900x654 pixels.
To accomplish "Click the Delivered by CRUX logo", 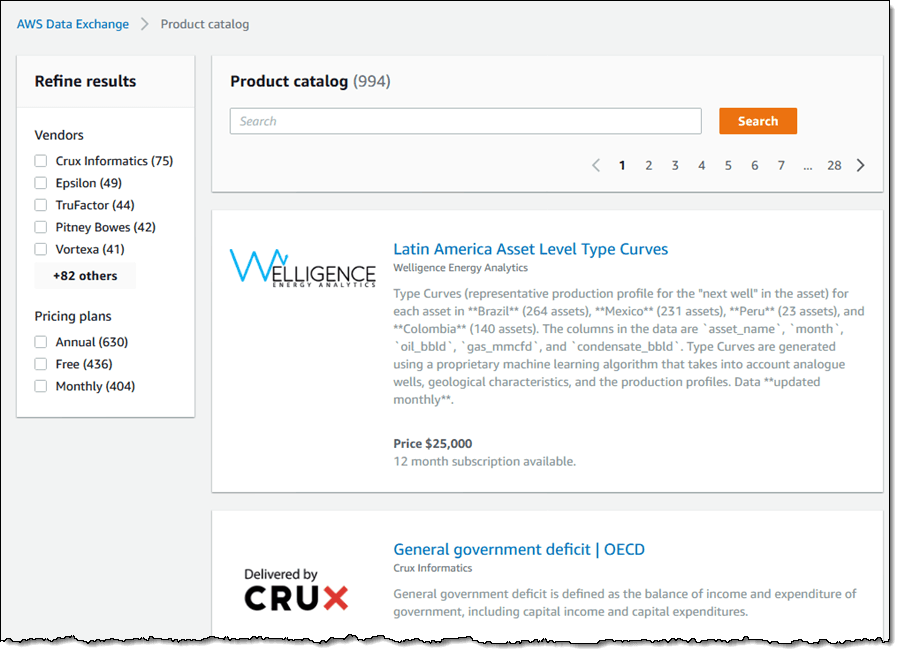I will click(x=296, y=589).
